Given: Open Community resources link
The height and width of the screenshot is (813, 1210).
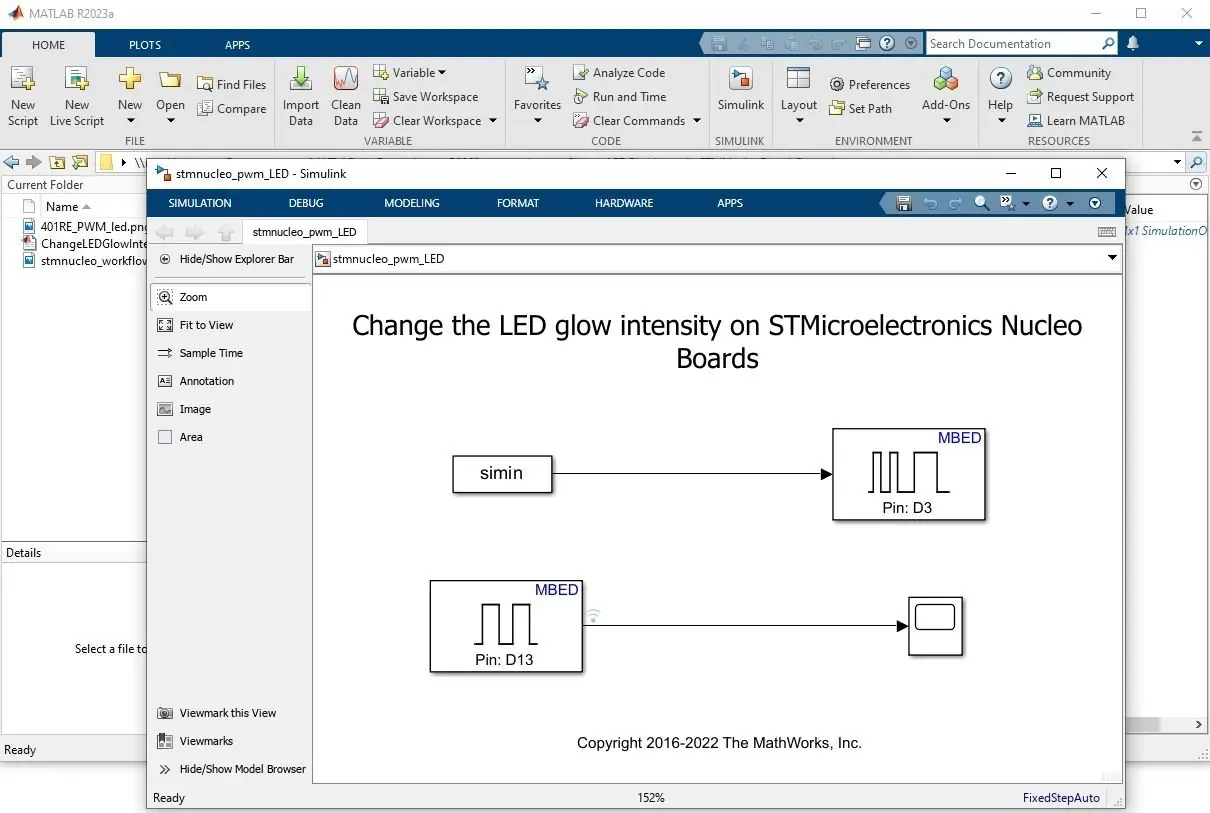Looking at the screenshot, I should (1069, 73).
